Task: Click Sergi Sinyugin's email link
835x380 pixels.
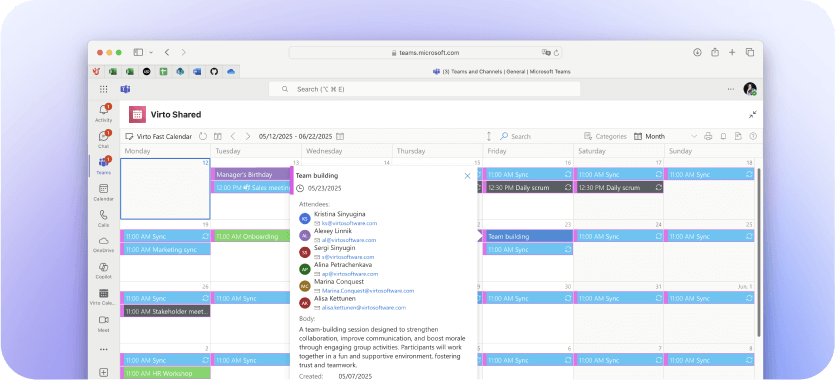Action: 348,257
